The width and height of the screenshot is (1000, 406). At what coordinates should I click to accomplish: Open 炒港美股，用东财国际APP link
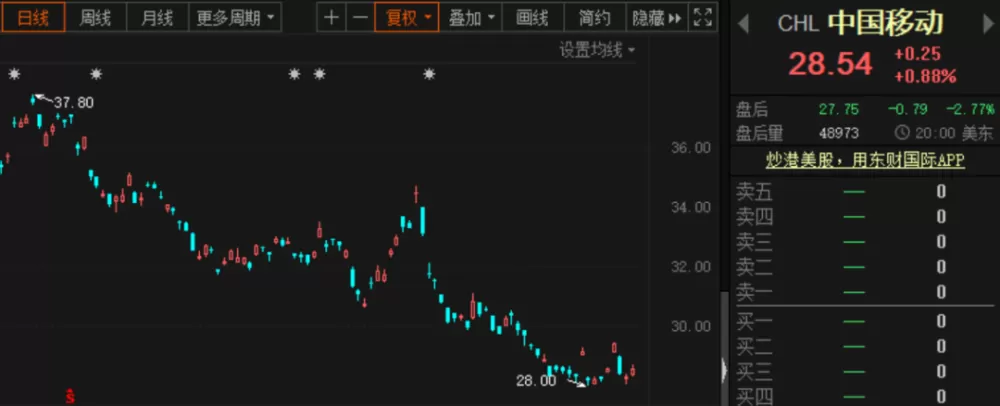coord(865,160)
